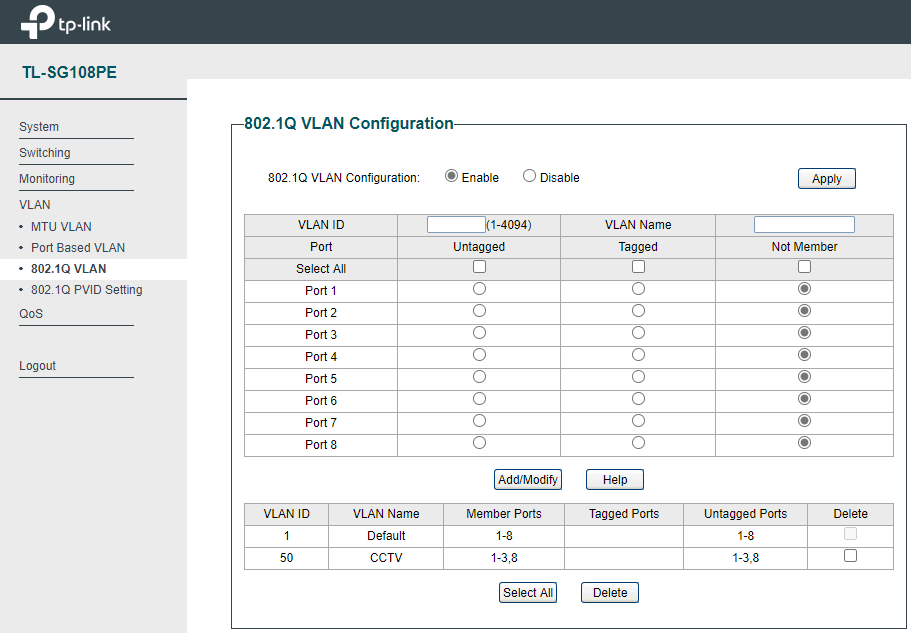Set Port 2 to Tagged

pyautogui.click(x=639, y=311)
